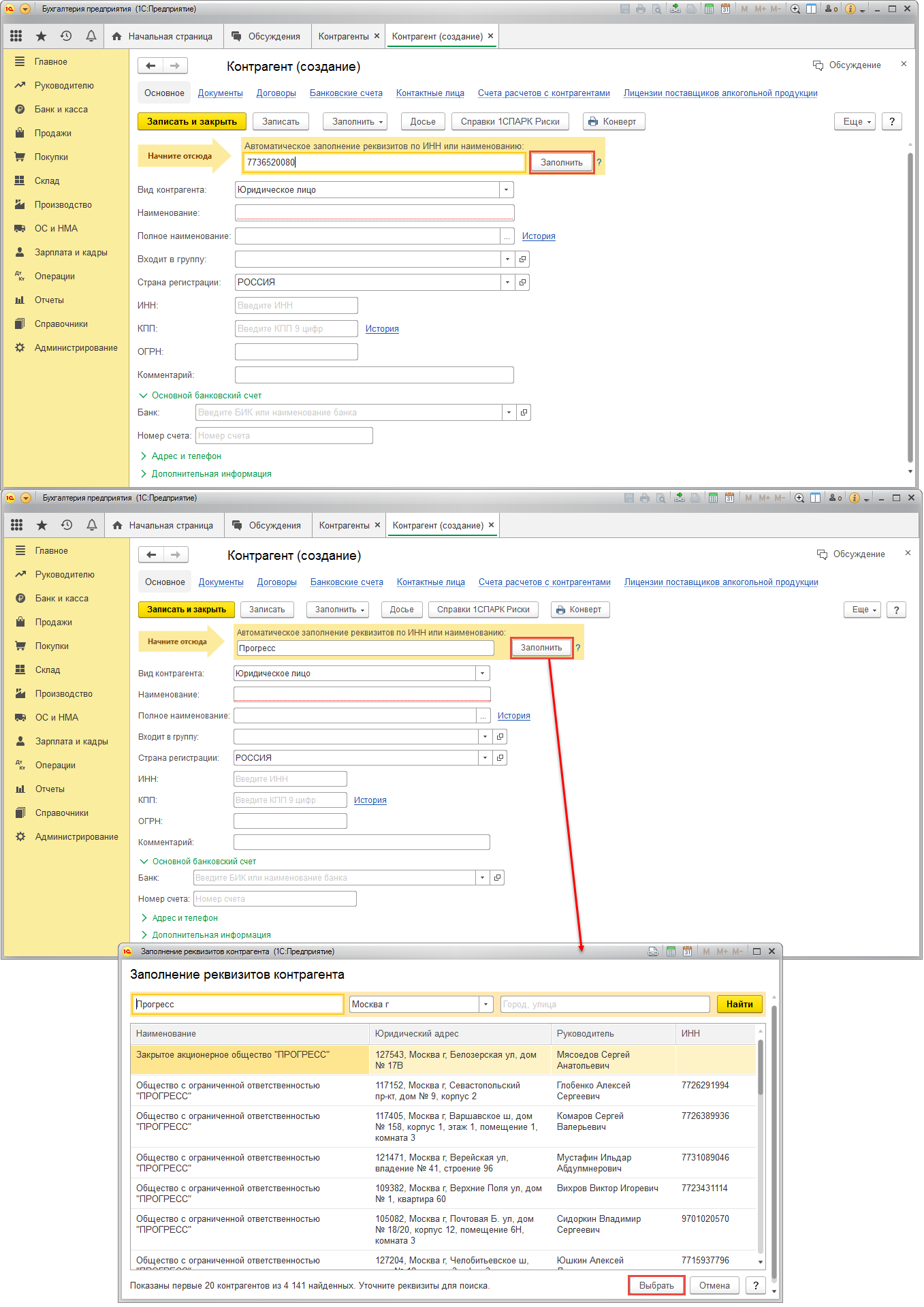Open Входит в группу dropdown in 7736520080 window

507,259
